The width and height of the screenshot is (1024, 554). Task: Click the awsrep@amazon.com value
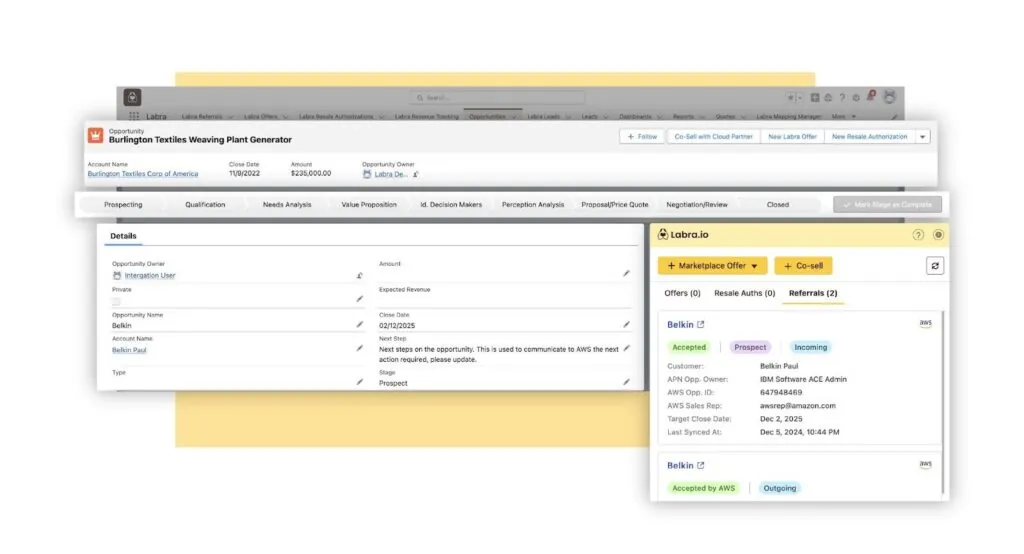[x=797, y=406]
